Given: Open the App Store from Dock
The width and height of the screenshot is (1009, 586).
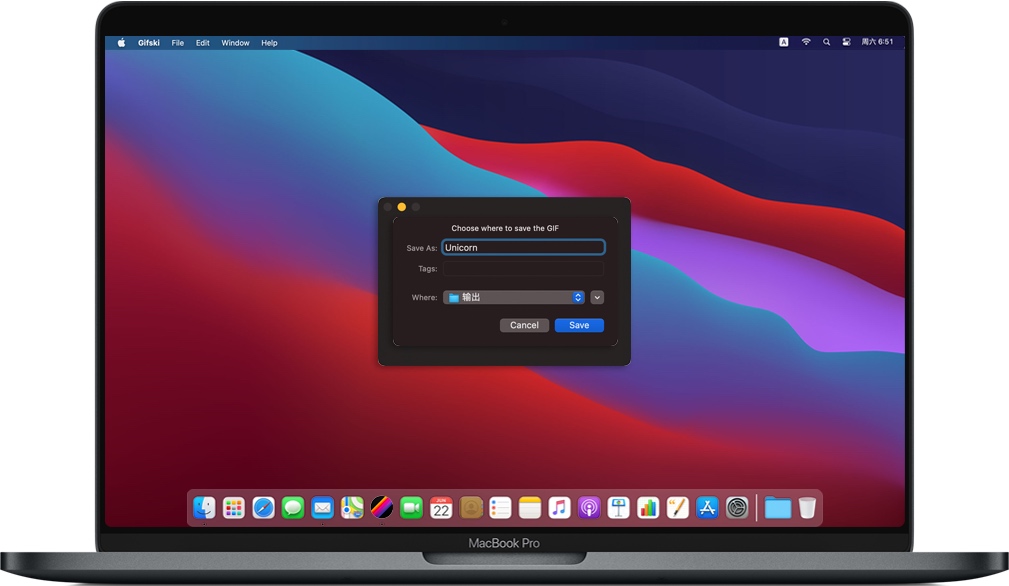Looking at the screenshot, I should (707, 508).
